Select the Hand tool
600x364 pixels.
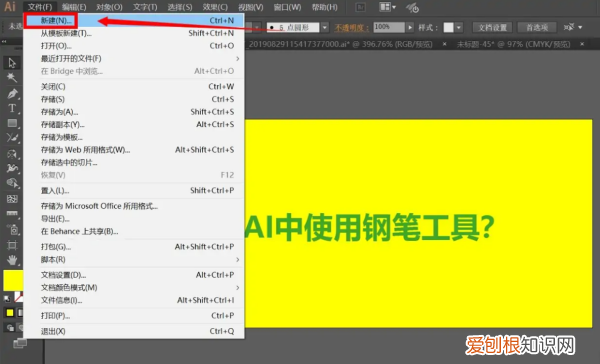point(12,260)
